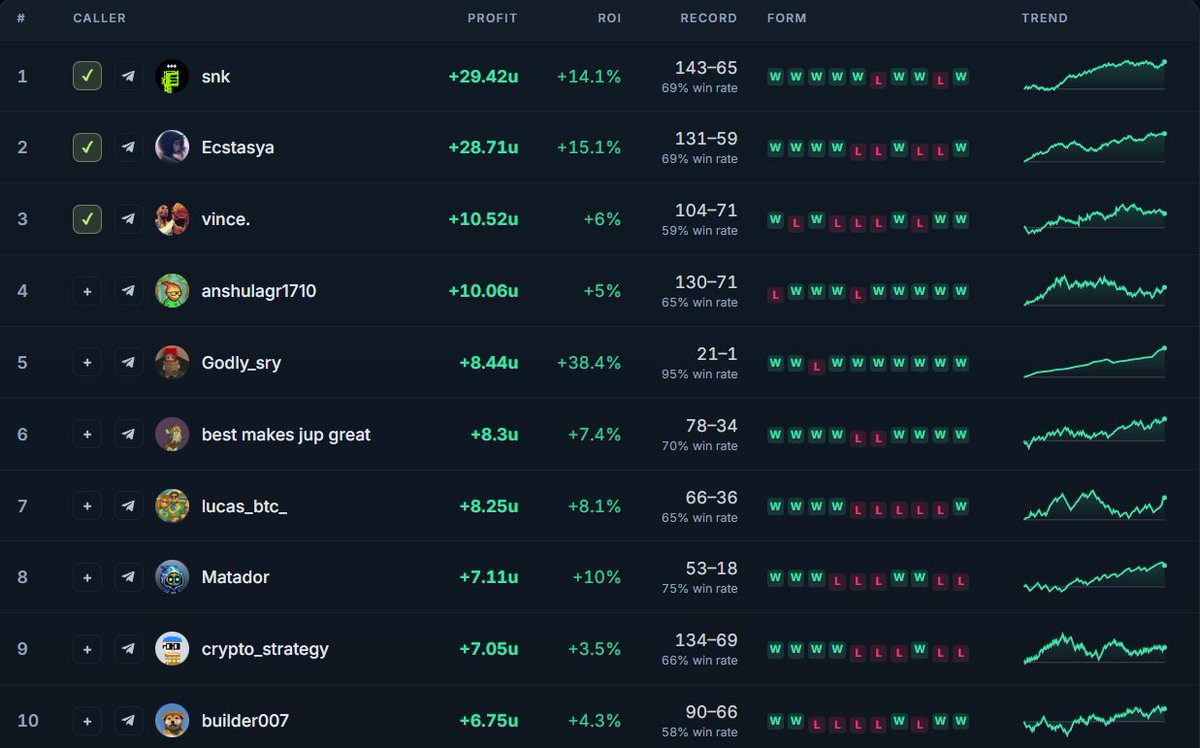Follow crypto_strategy with the plus button

[87, 649]
